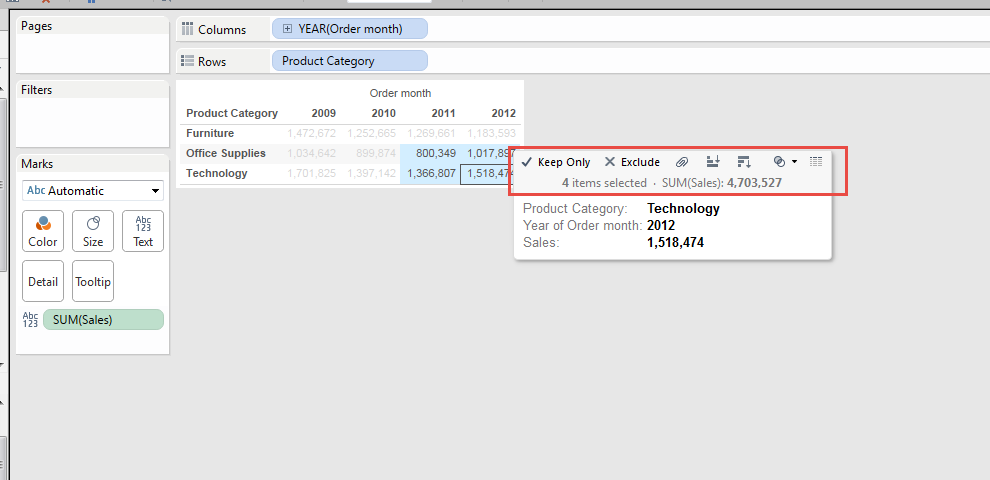The image size is (990, 480).
Task: Click the Marks card title
Action: click(x=37, y=164)
